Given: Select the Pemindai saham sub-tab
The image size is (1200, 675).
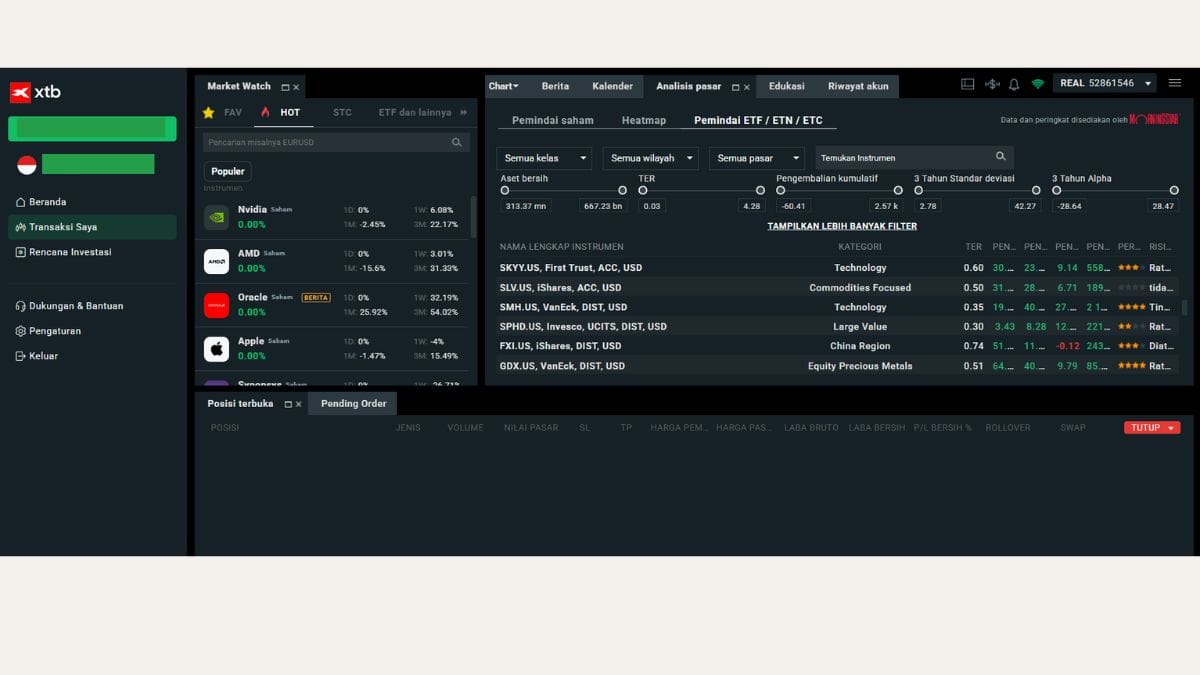Looking at the screenshot, I should pos(553,120).
